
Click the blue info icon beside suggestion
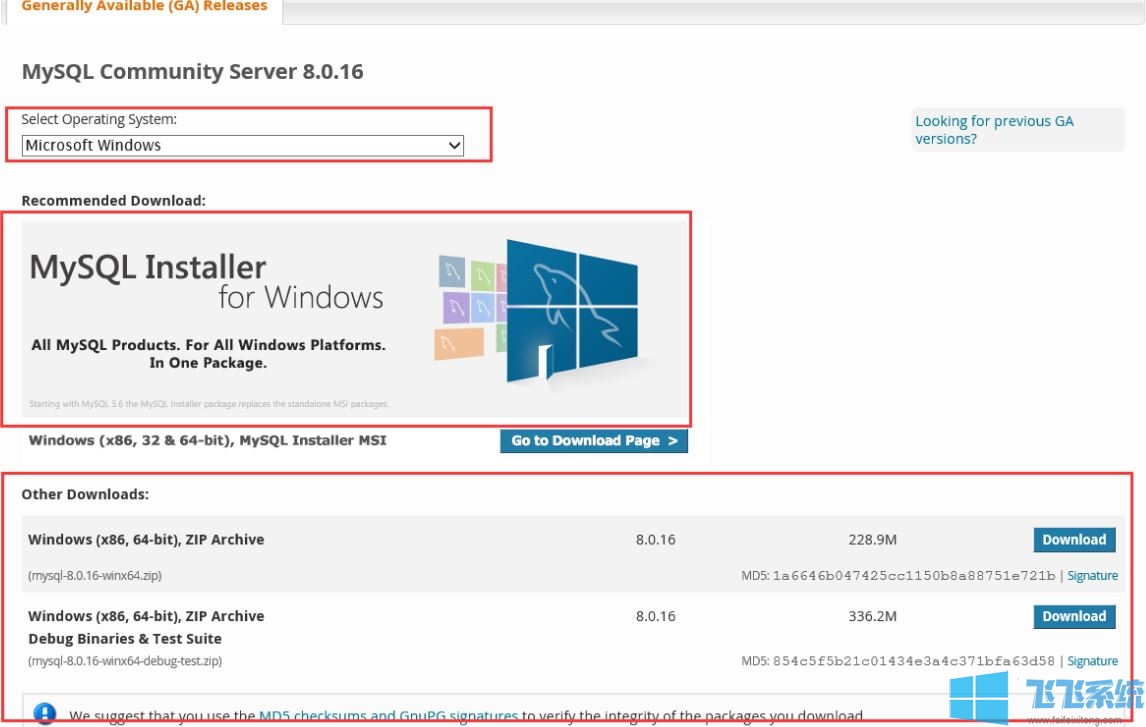[x=45, y=714]
